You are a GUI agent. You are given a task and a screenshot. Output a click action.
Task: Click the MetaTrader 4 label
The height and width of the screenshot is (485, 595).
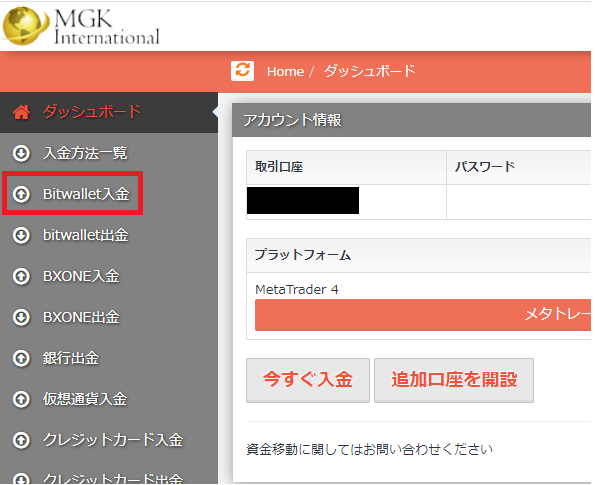point(297,290)
